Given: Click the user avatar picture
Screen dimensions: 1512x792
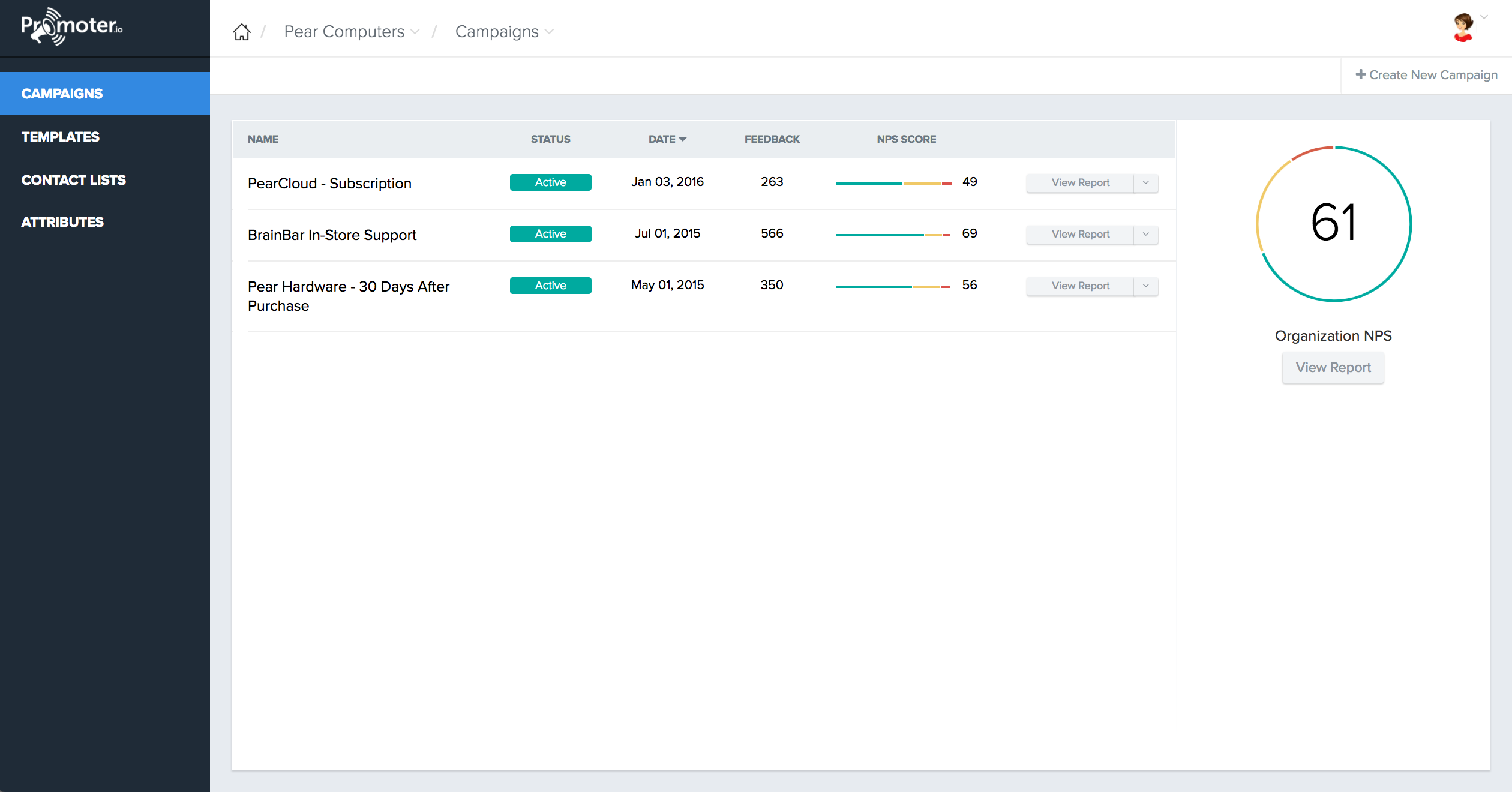Looking at the screenshot, I should pyautogui.click(x=1463, y=28).
